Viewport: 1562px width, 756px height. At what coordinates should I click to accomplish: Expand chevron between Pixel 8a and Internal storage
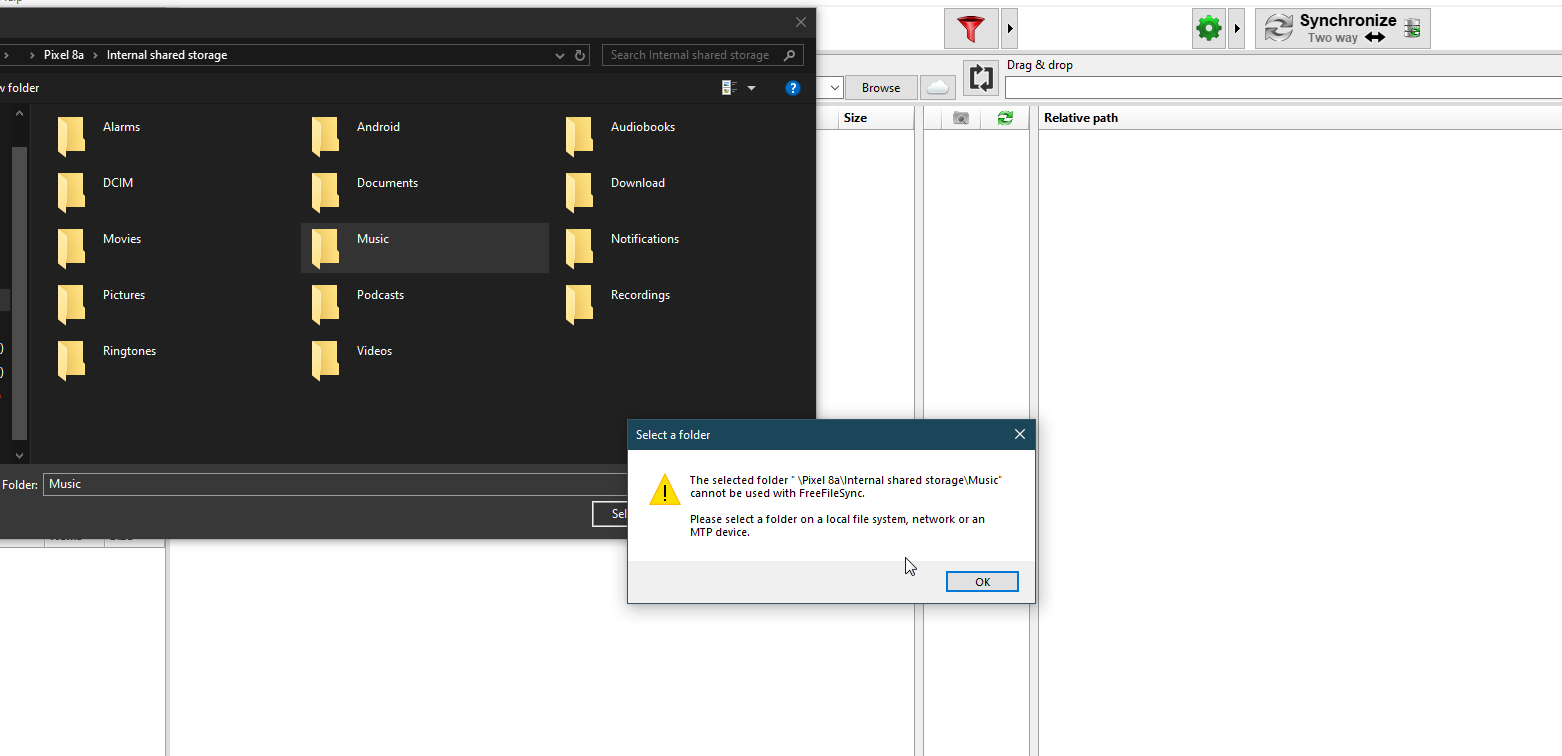click(96, 55)
